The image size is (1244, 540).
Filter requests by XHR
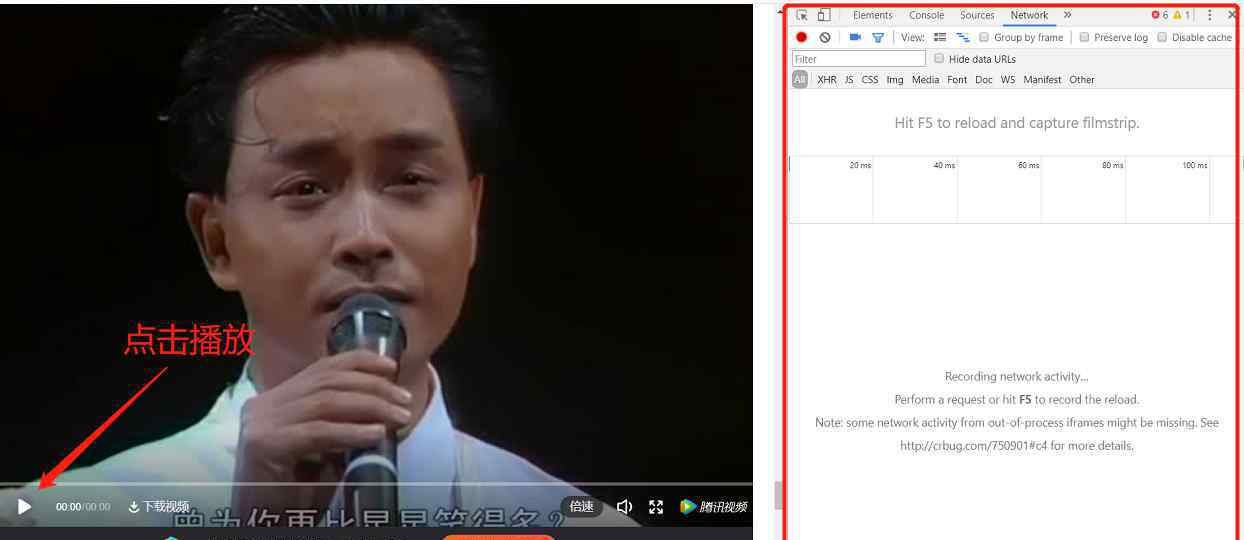[827, 80]
